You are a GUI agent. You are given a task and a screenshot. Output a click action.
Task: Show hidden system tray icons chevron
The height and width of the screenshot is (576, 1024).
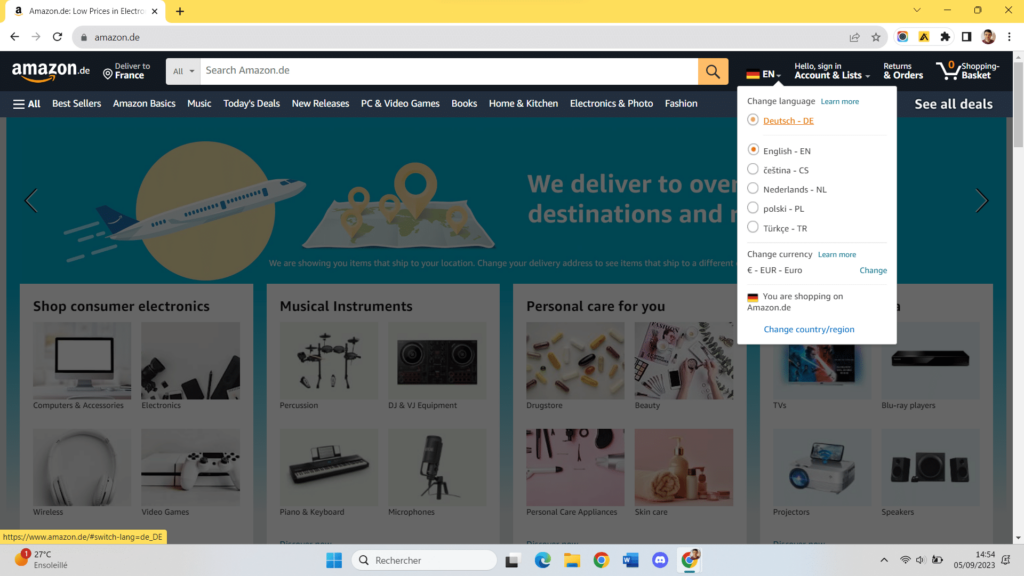[884, 560]
